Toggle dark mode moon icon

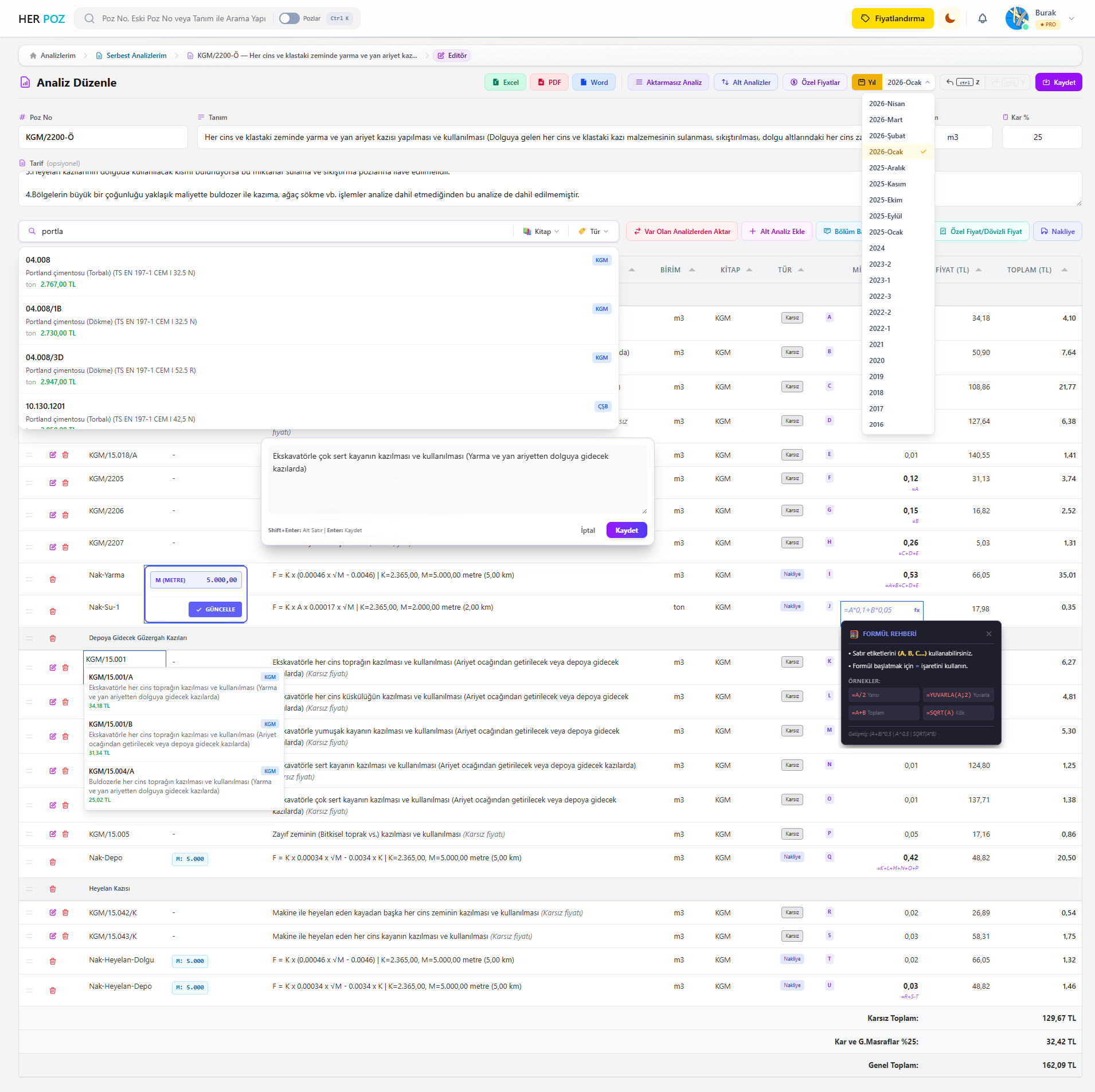click(x=950, y=18)
